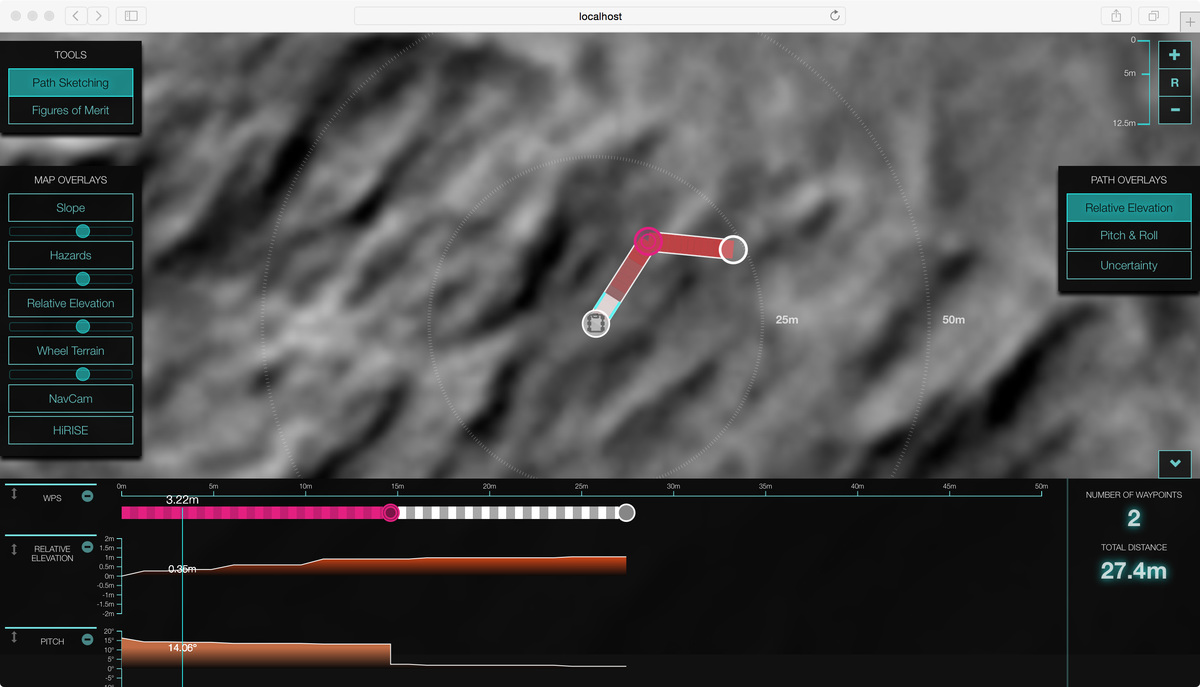Click the 14.06° pitch readout
1200x687 pixels.
click(182, 647)
